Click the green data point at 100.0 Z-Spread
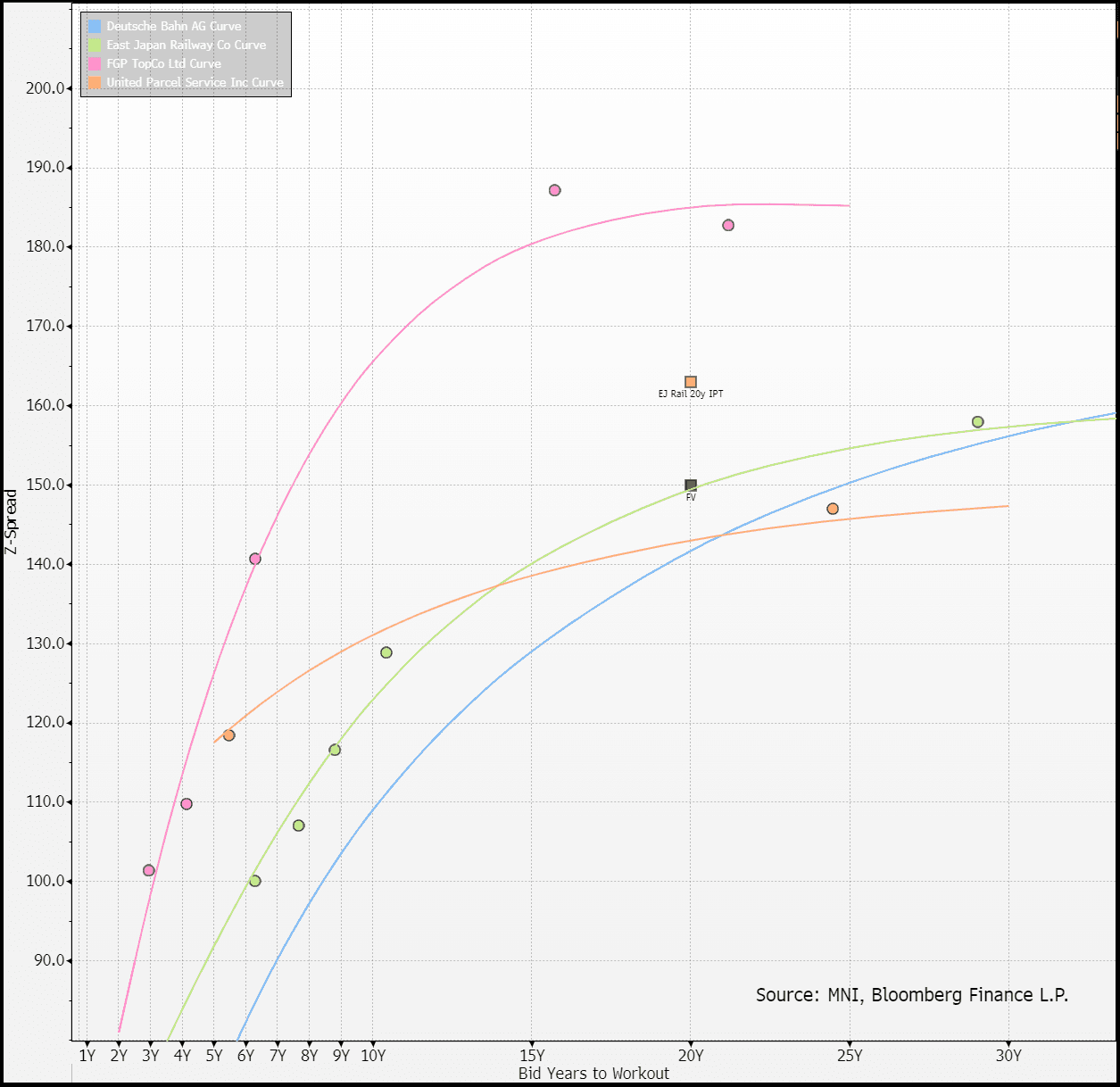This screenshot has height=1087, width=1120. (255, 881)
